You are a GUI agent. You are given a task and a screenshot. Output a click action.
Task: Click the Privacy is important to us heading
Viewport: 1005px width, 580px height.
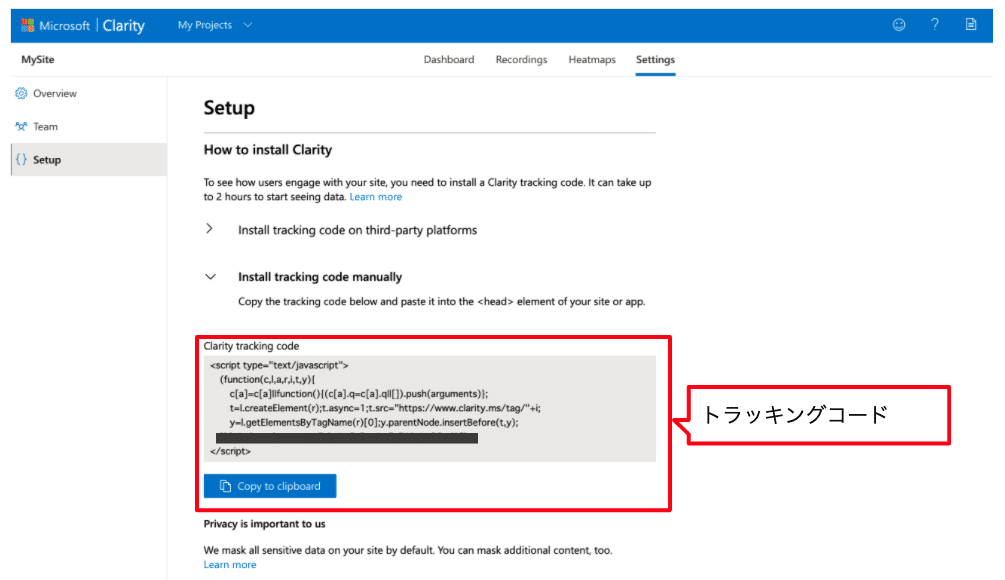264,524
